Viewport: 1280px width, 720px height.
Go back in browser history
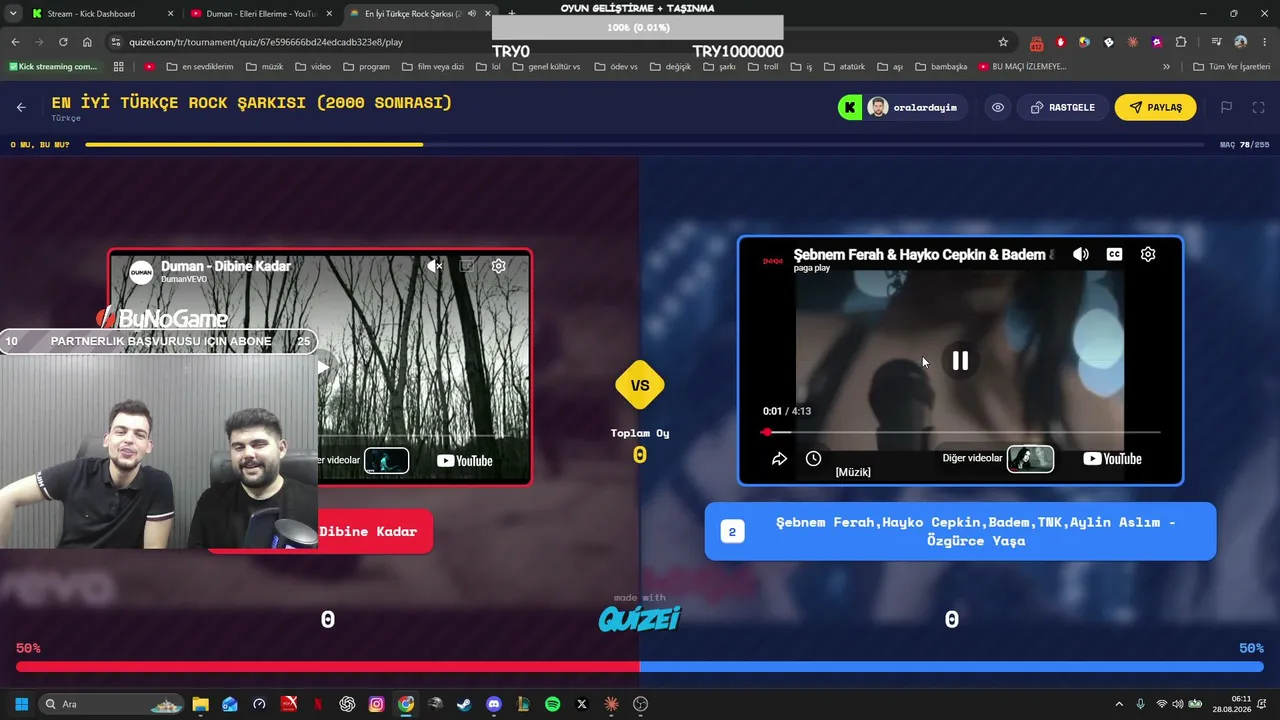pyautogui.click(x=15, y=42)
